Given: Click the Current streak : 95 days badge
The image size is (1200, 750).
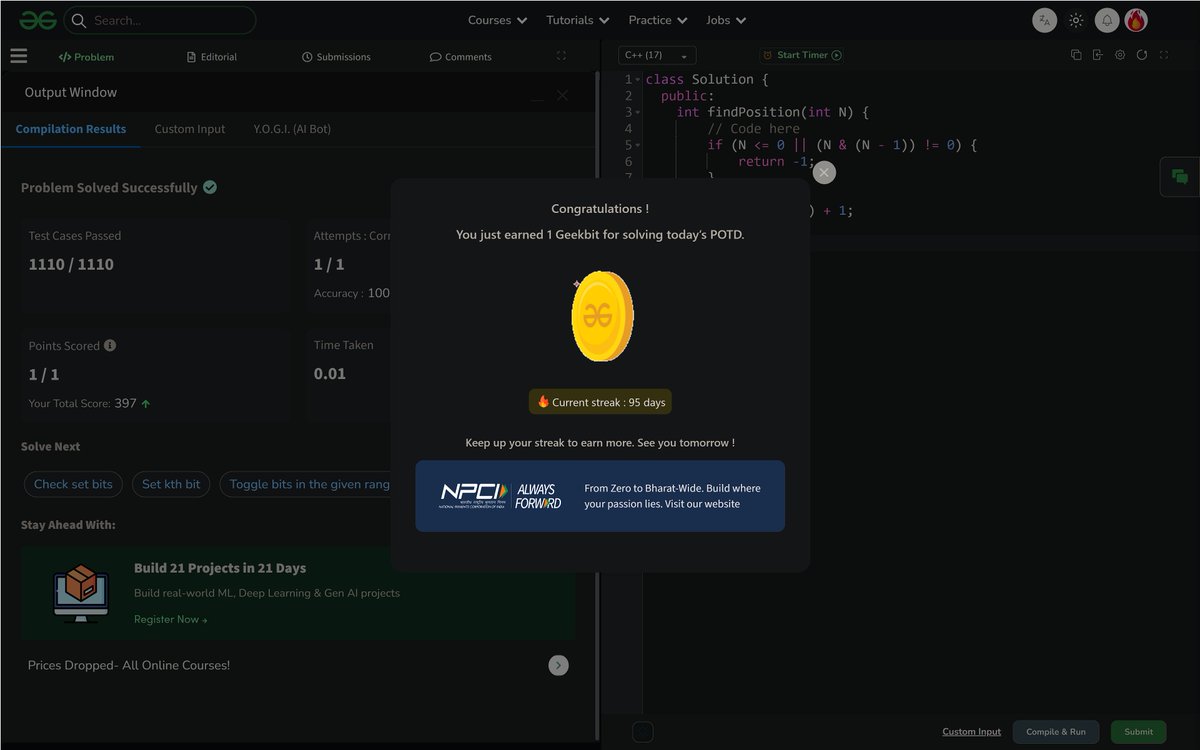Looking at the screenshot, I should [600, 402].
